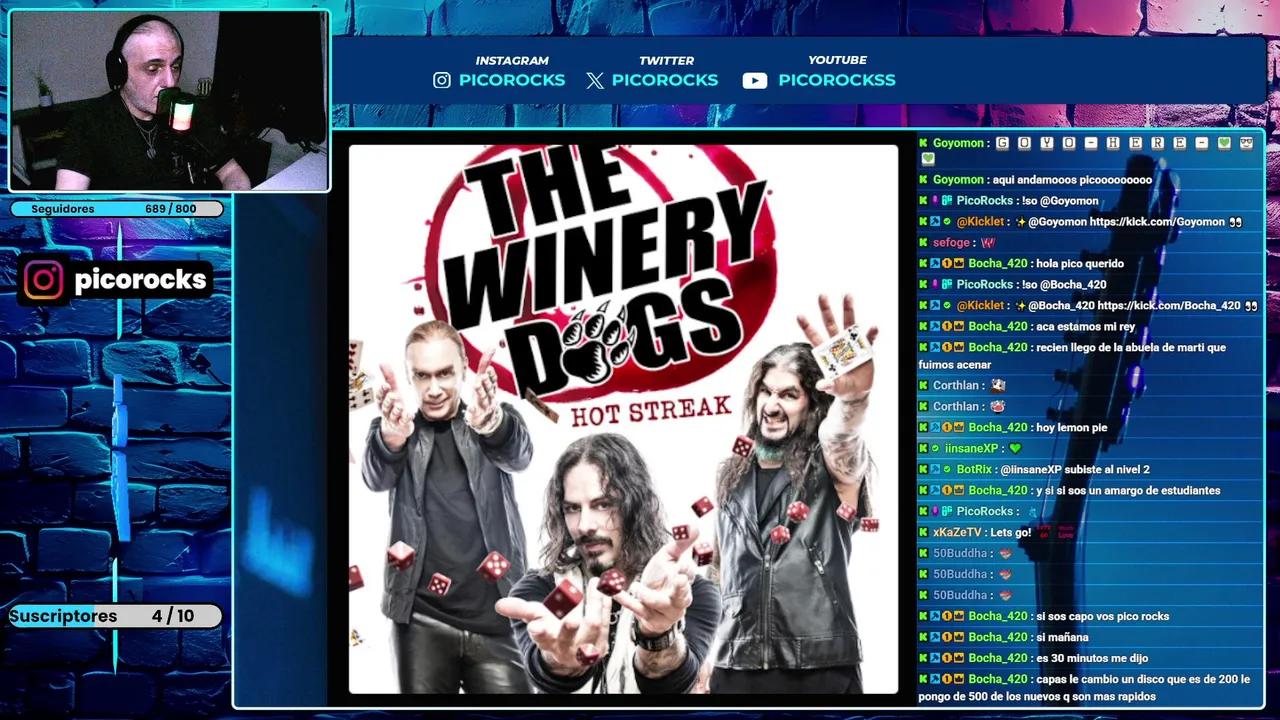The image size is (1280, 720).
Task: Open the PICOROCKS Instagram handle text
Action: (512, 80)
